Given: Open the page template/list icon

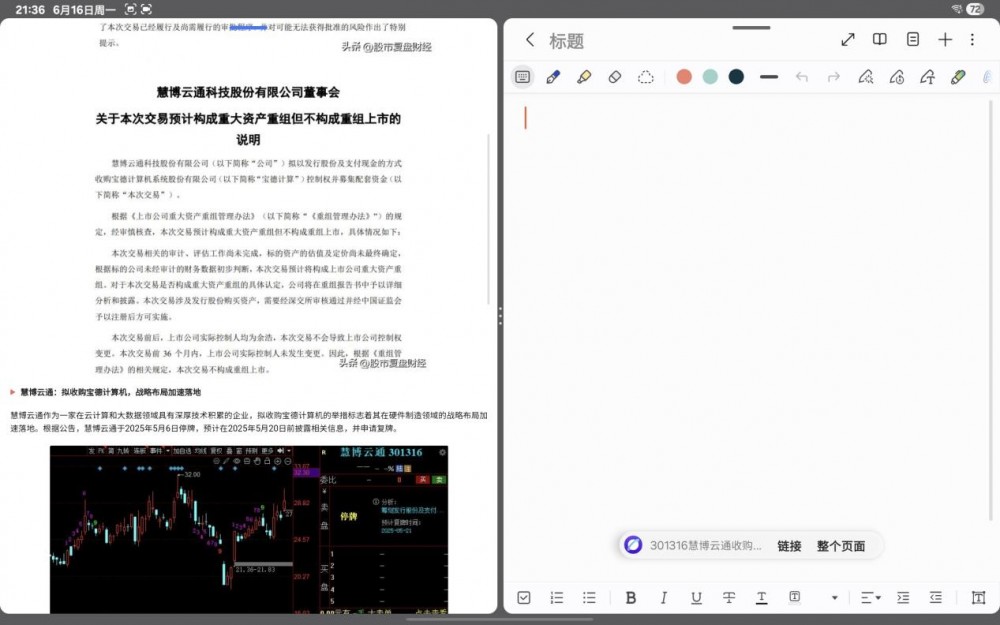Looking at the screenshot, I should (913, 40).
